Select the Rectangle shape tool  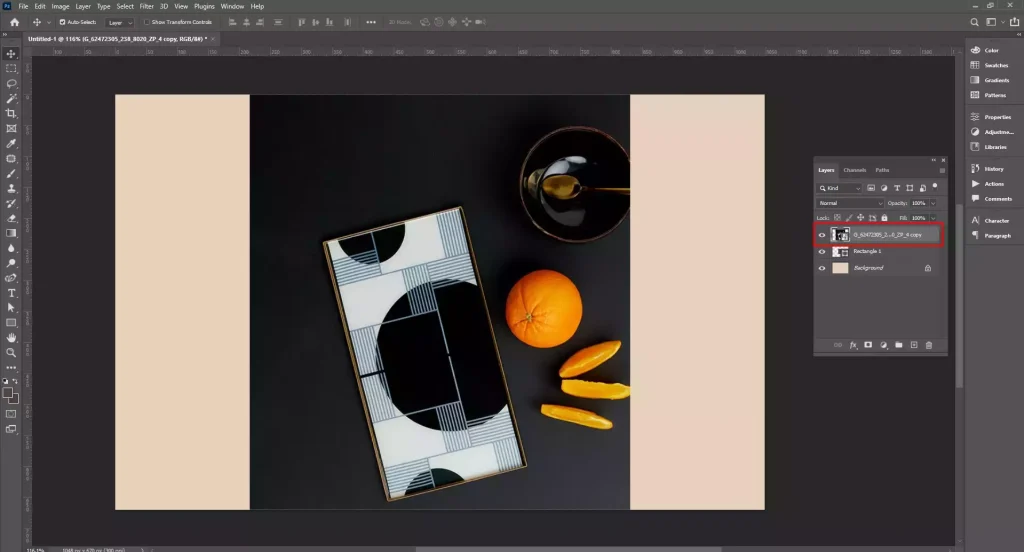[11, 323]
